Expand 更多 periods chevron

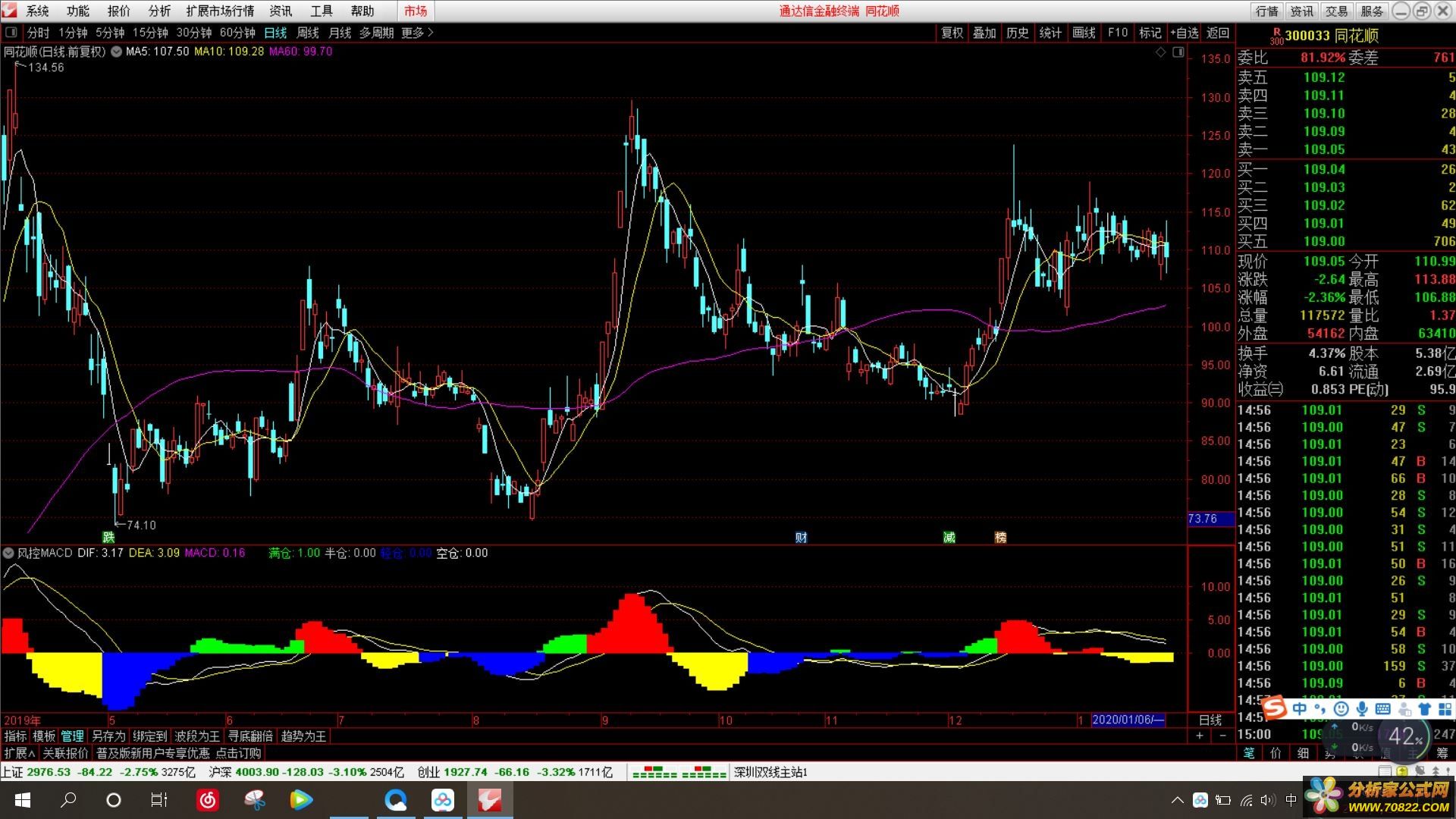pos(430,33)
